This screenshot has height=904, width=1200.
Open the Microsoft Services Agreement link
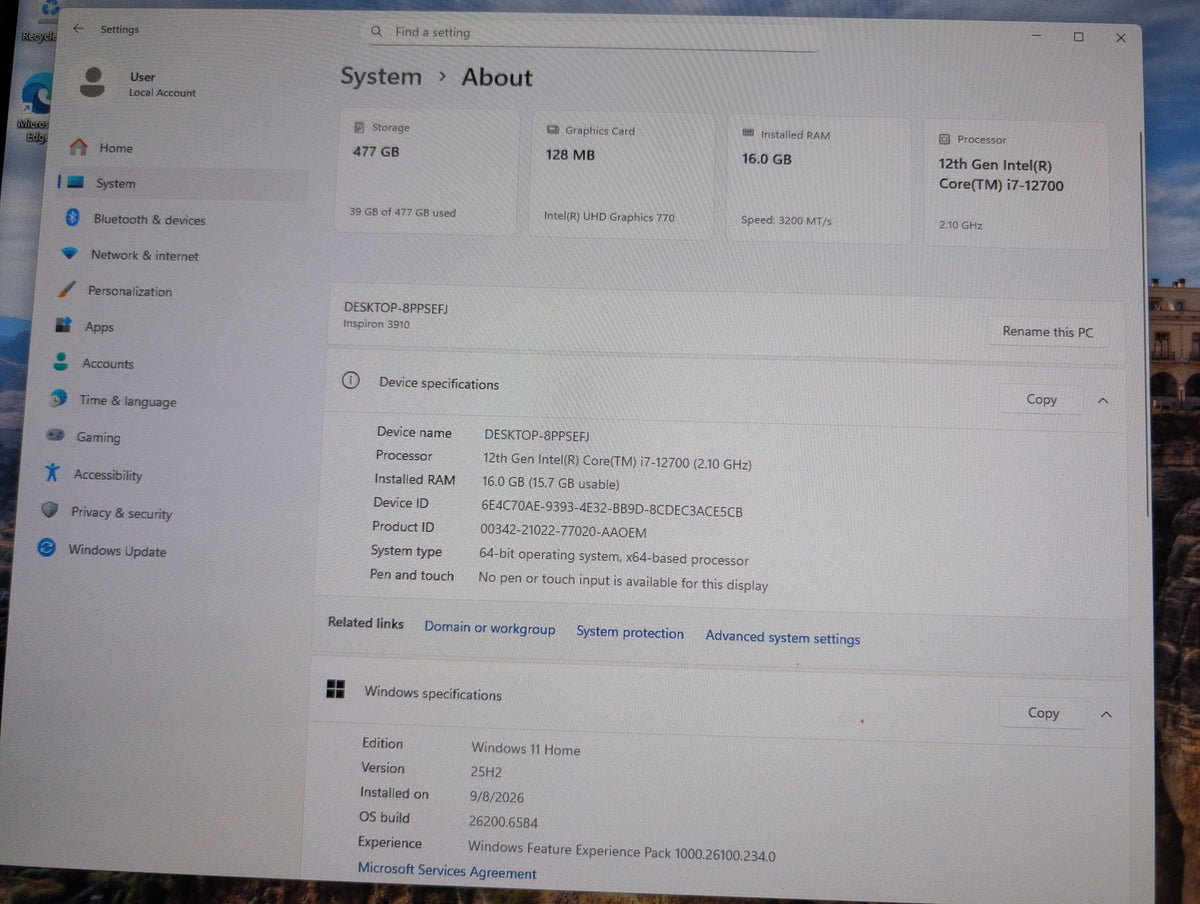coord(447,871)
